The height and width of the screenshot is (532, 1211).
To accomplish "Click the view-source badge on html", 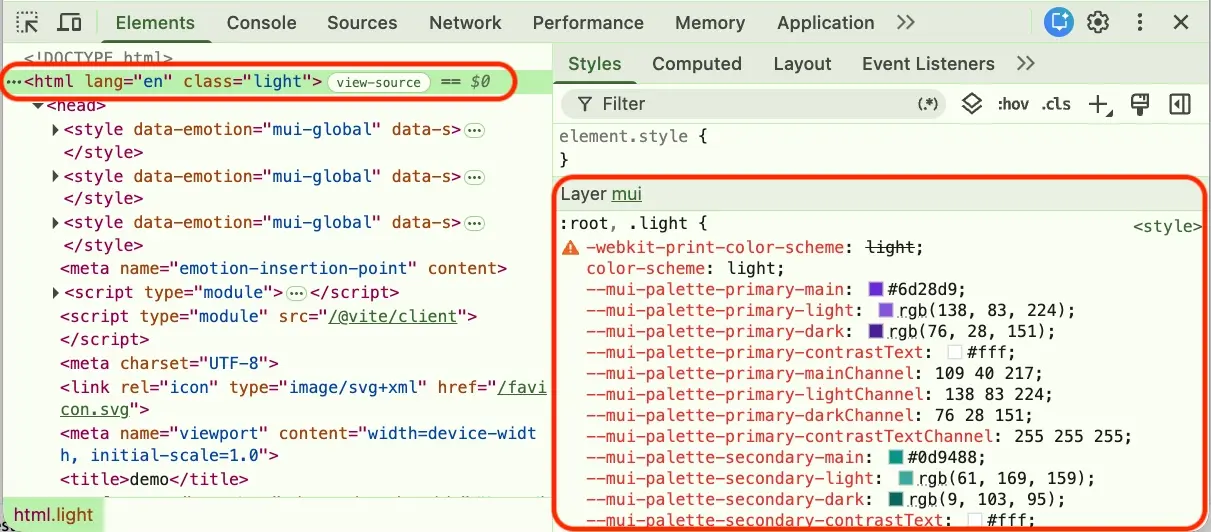I will pyautogui.click(x=379, y=82).
